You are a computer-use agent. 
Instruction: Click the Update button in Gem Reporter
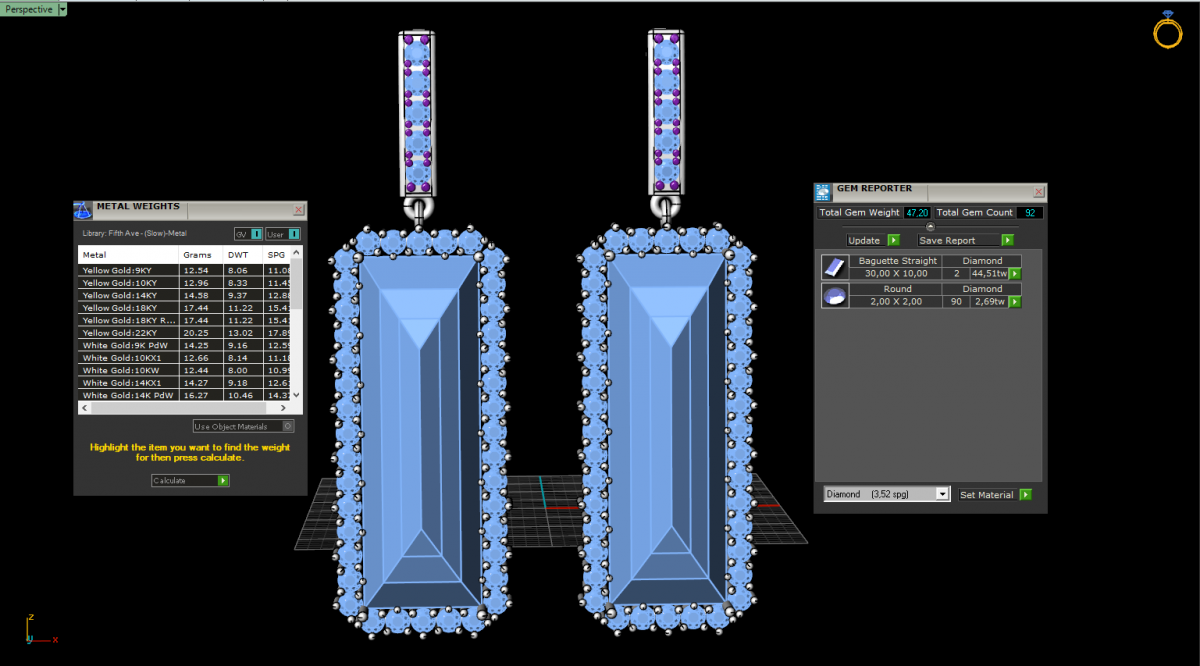pyautogui.click(x=864, y=240)
